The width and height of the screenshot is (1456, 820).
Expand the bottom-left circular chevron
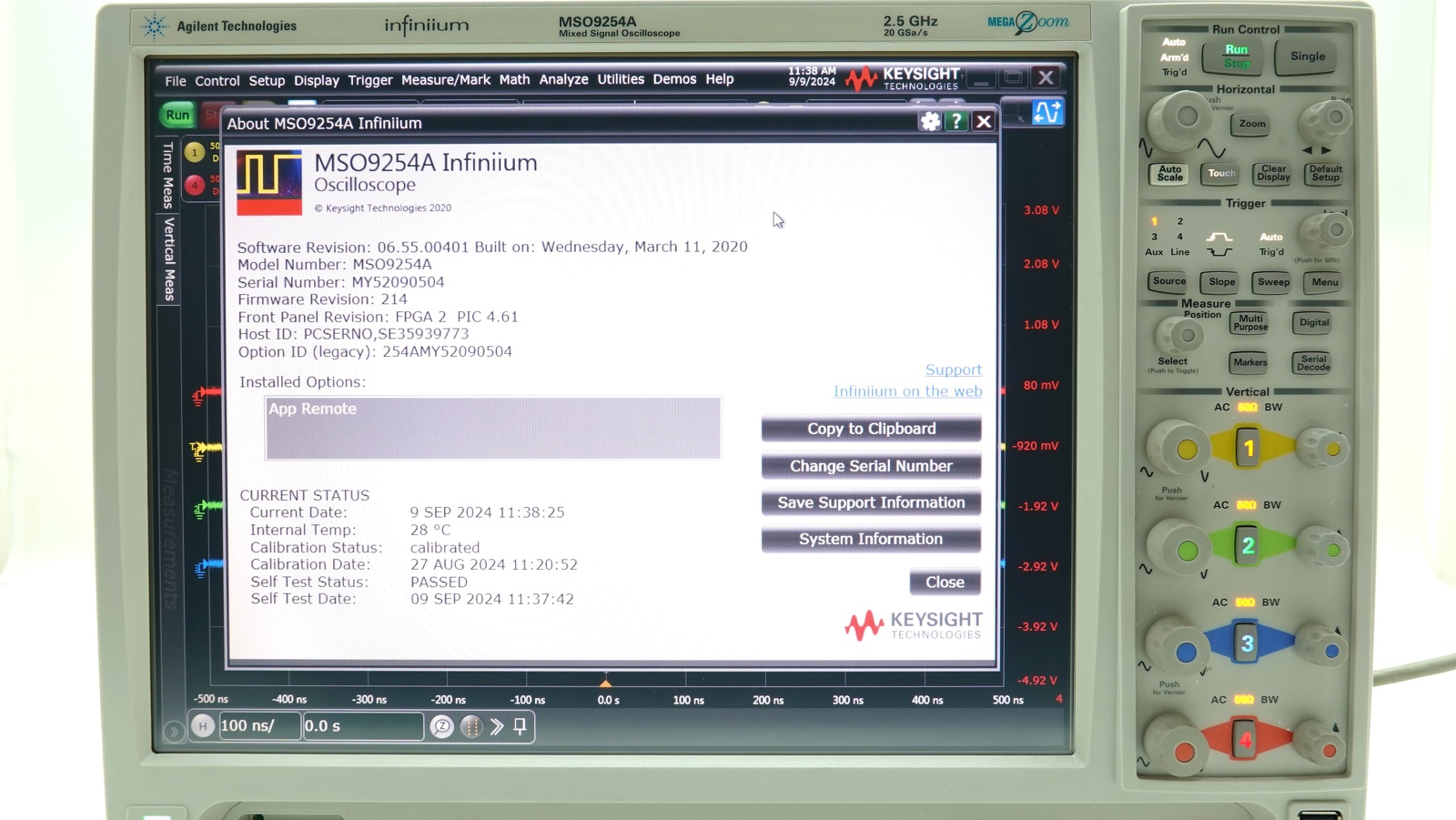pyautogui.click(x=173, y=731)
